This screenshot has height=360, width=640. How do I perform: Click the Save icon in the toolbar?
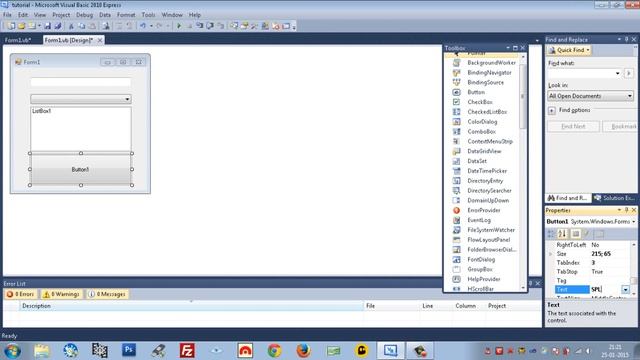pos(47,26)
